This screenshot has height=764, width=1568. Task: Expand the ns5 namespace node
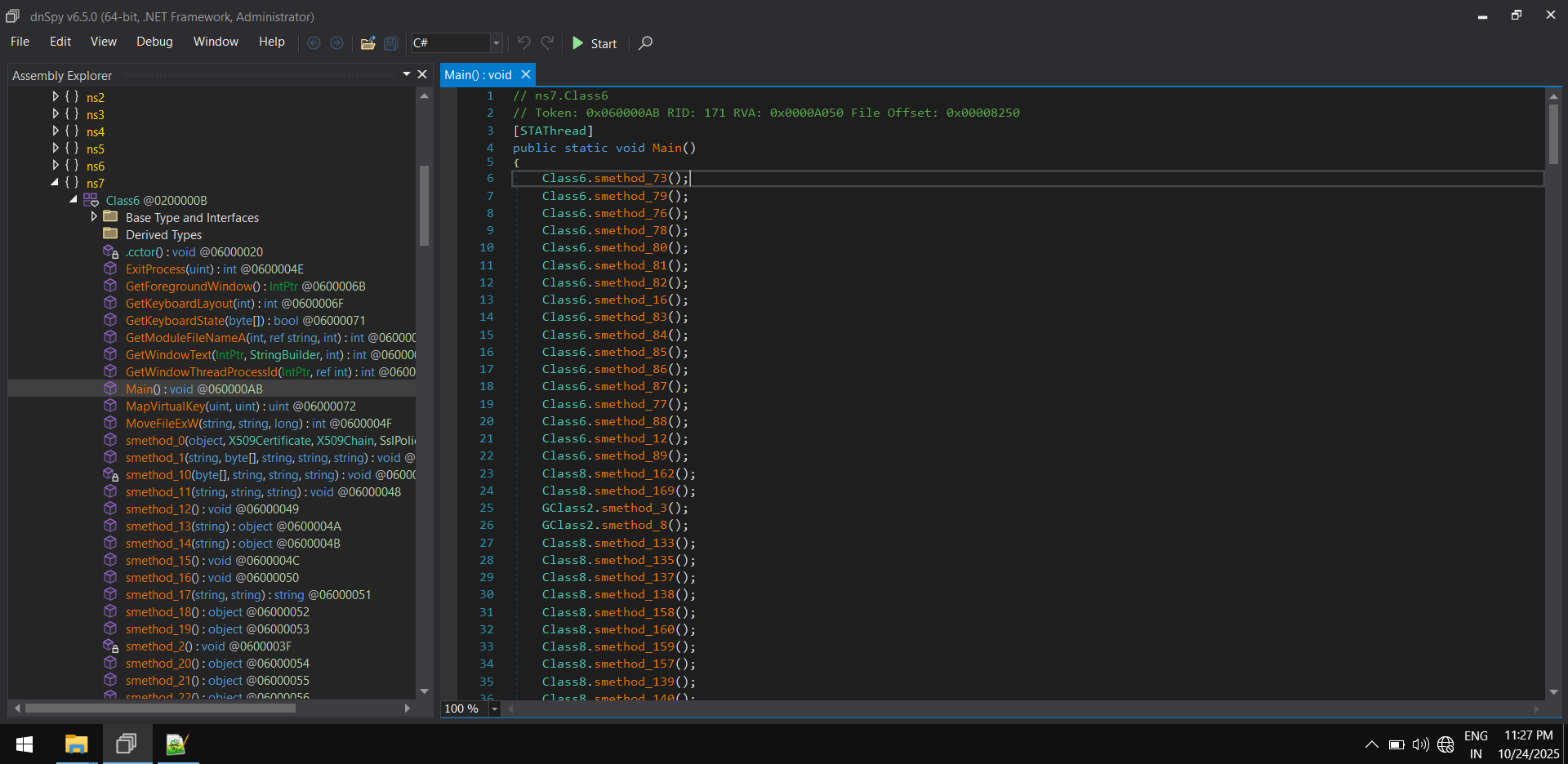(55, 149)
